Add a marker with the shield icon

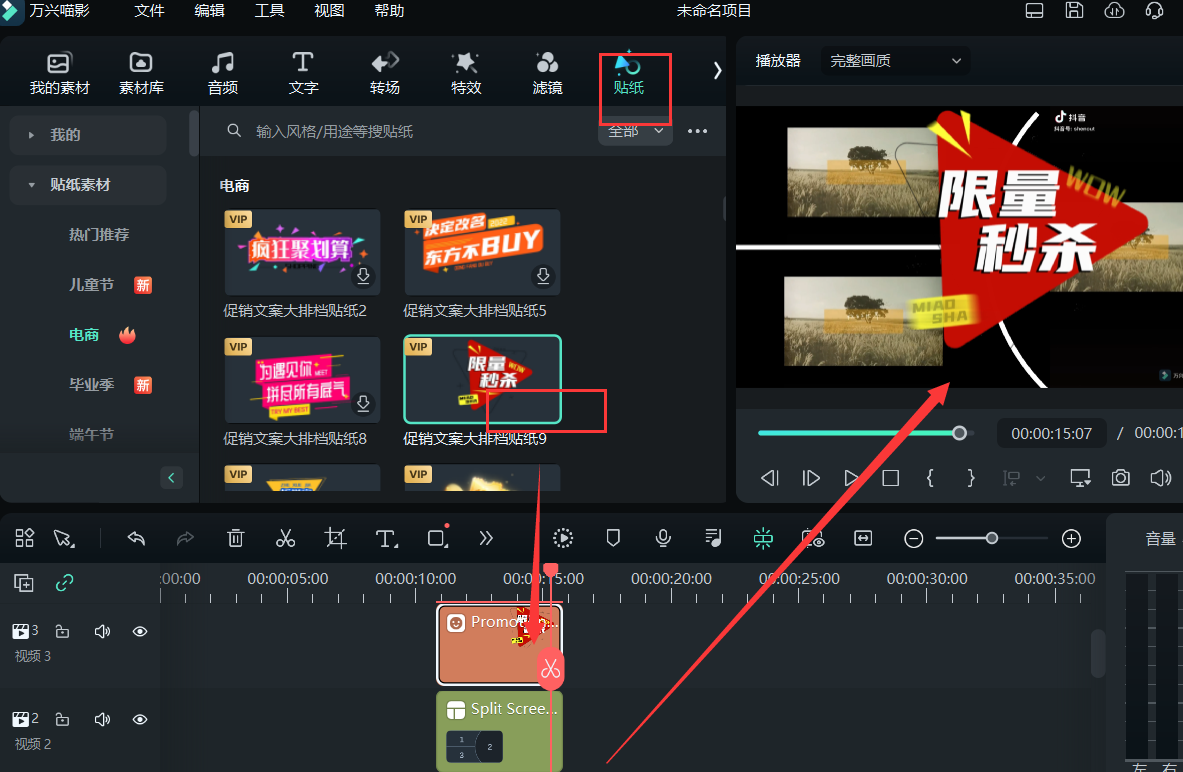point(613,538)
